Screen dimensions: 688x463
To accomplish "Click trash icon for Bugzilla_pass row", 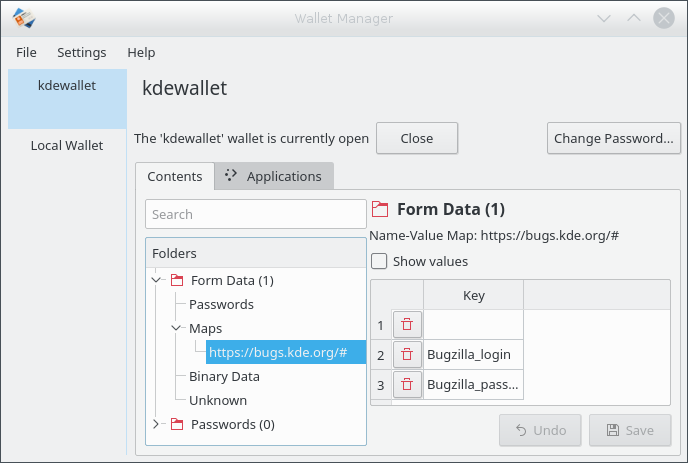I will click(407, 384).
